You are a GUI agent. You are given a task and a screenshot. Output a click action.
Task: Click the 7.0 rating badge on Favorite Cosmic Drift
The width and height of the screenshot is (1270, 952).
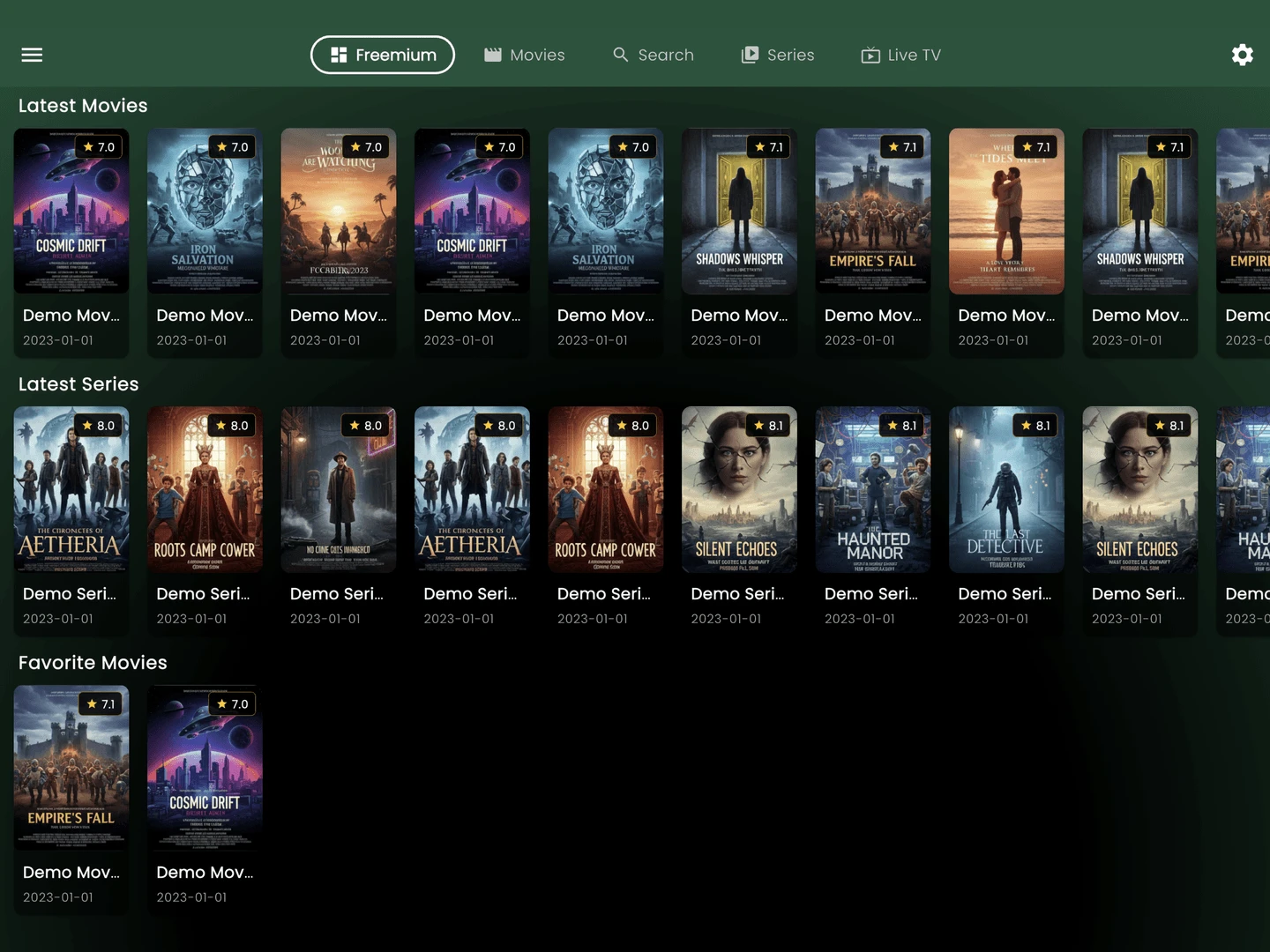[232, 704]
